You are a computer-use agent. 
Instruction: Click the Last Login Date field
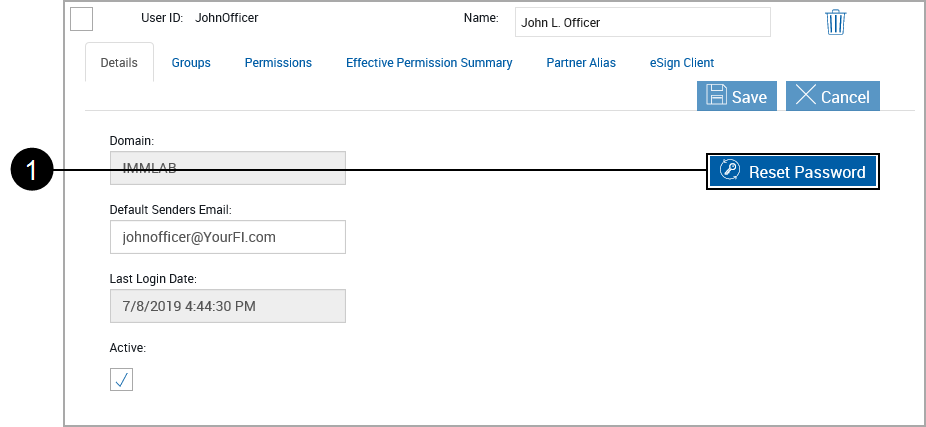[x=227, y=306]
